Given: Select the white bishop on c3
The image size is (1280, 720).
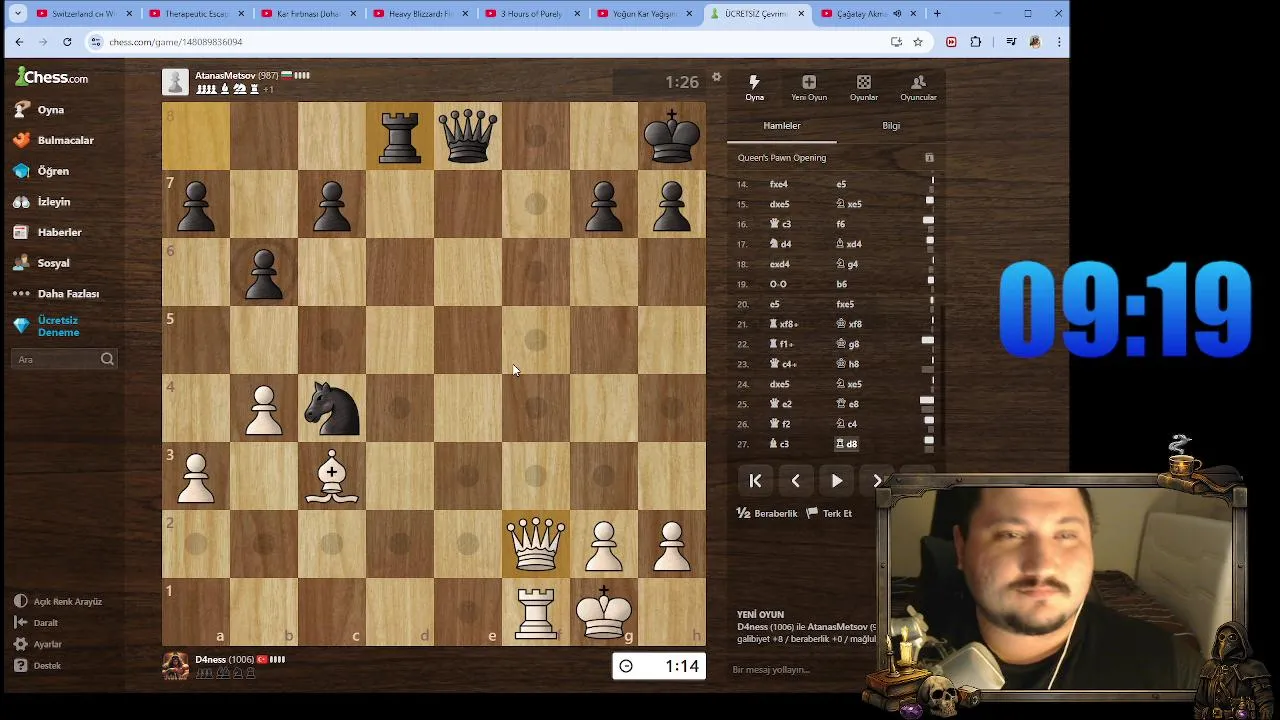Looking at the screenshot, I should pyautogui.click(x=332, y=476).
